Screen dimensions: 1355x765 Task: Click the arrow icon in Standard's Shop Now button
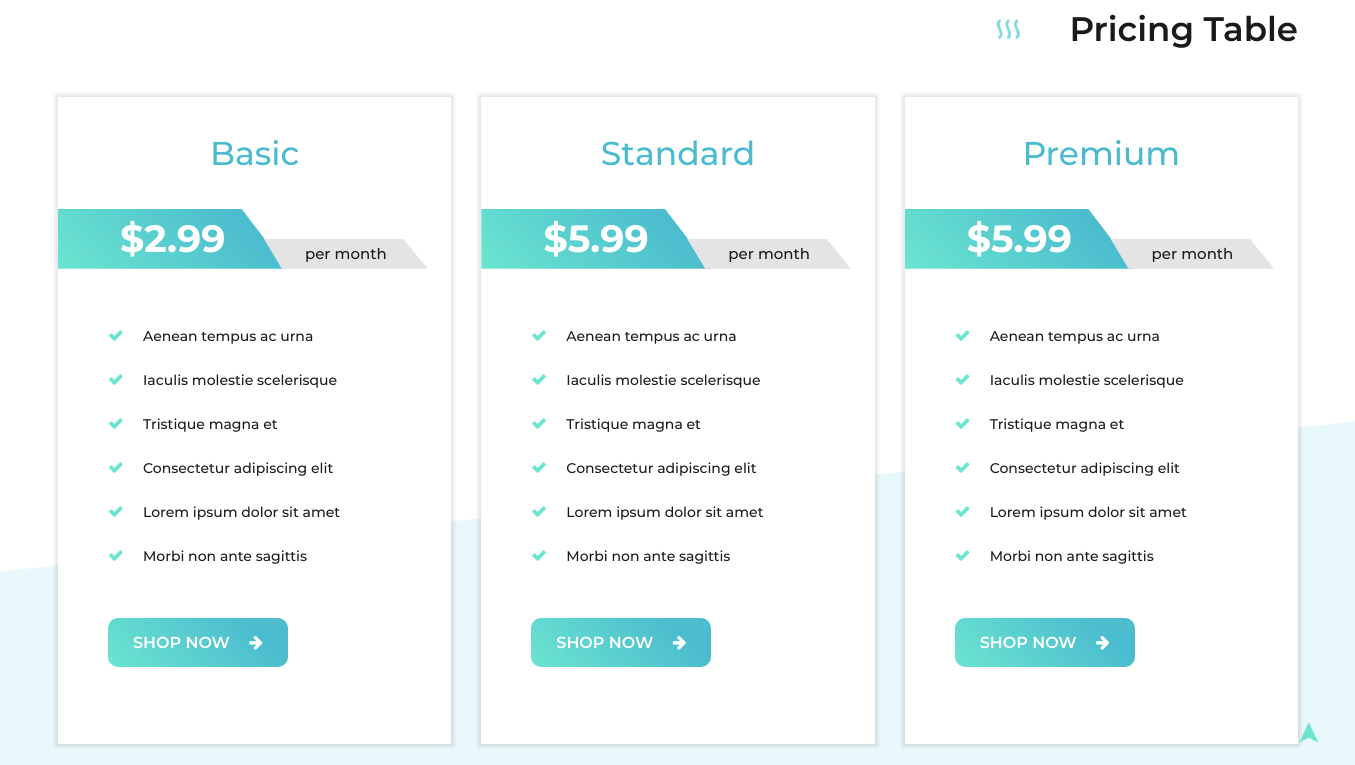click(679, 643)
